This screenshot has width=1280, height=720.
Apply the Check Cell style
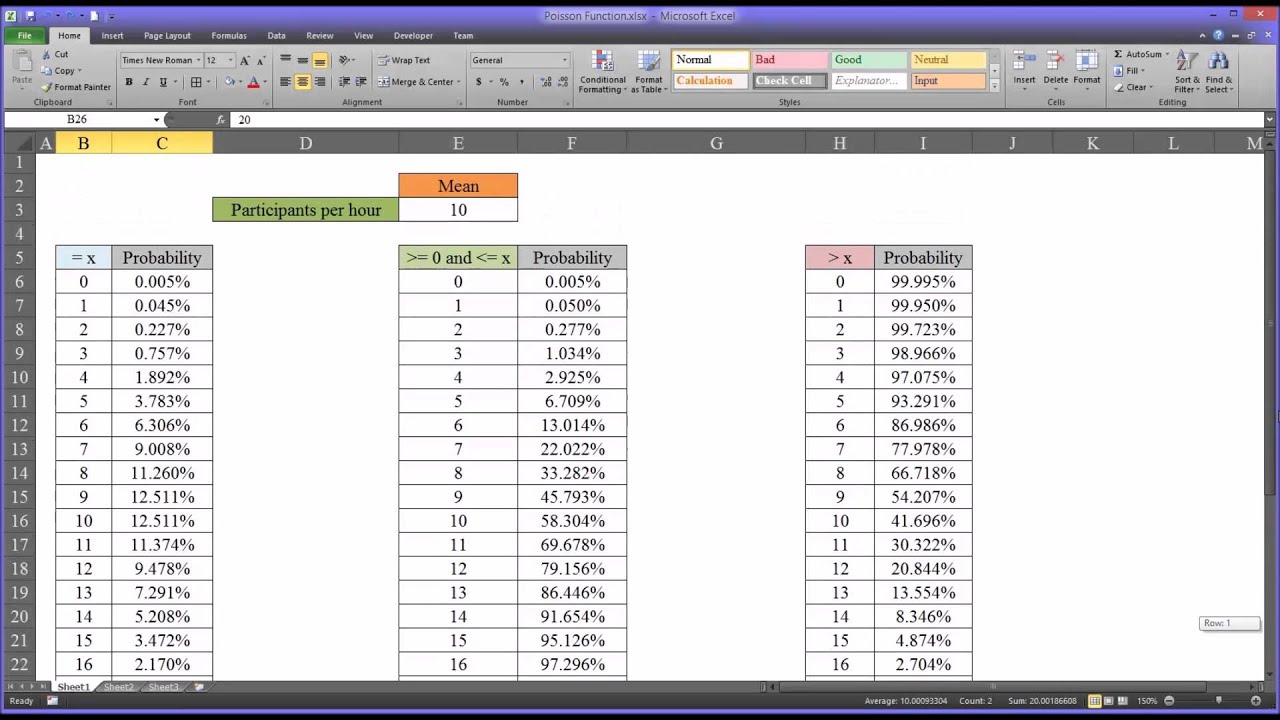pos(790,81)
